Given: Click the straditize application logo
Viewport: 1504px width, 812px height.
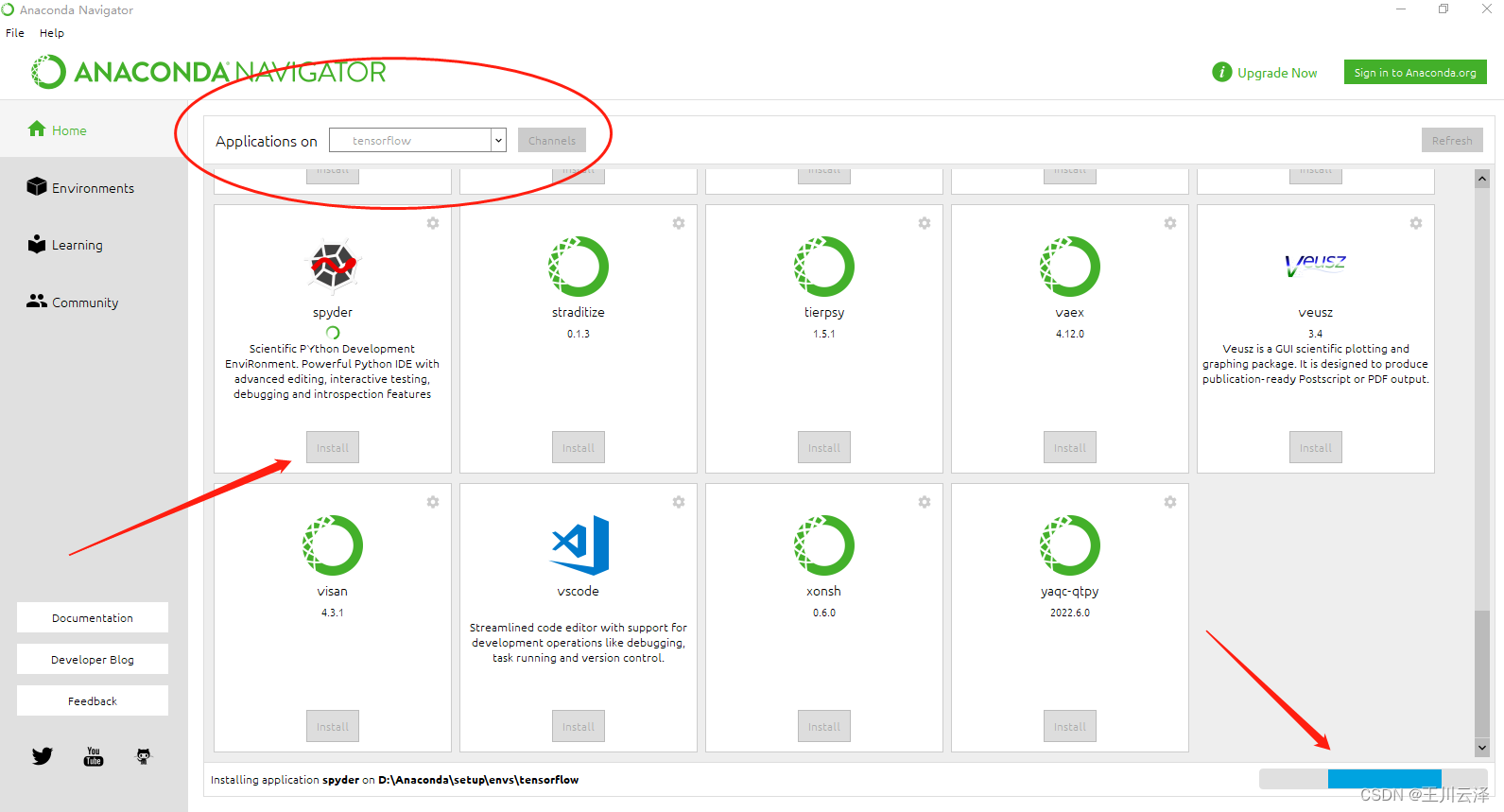Looking at the screenshot, I should [579, 266].
